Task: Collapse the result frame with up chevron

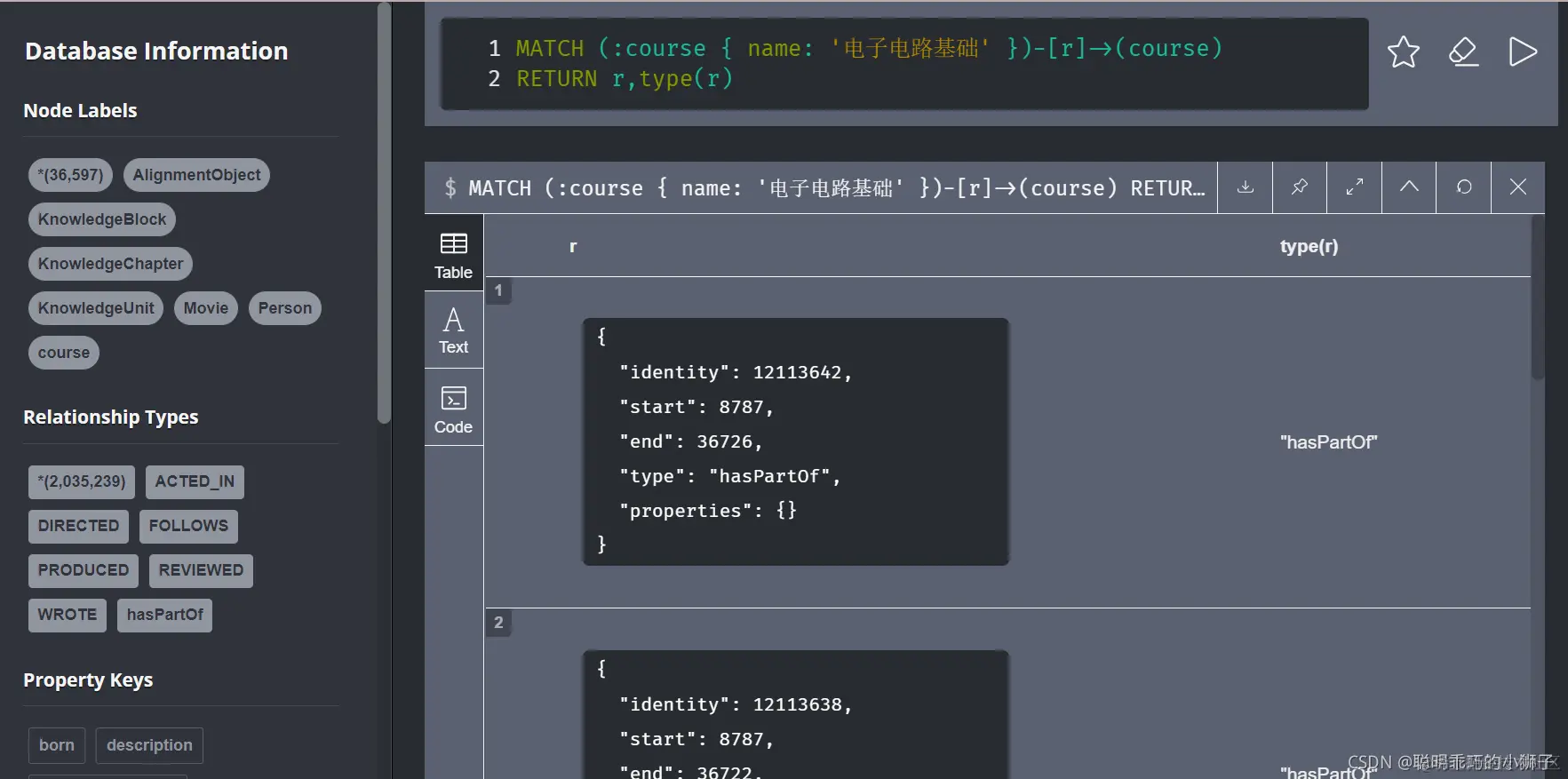Action: point(1409,187)
